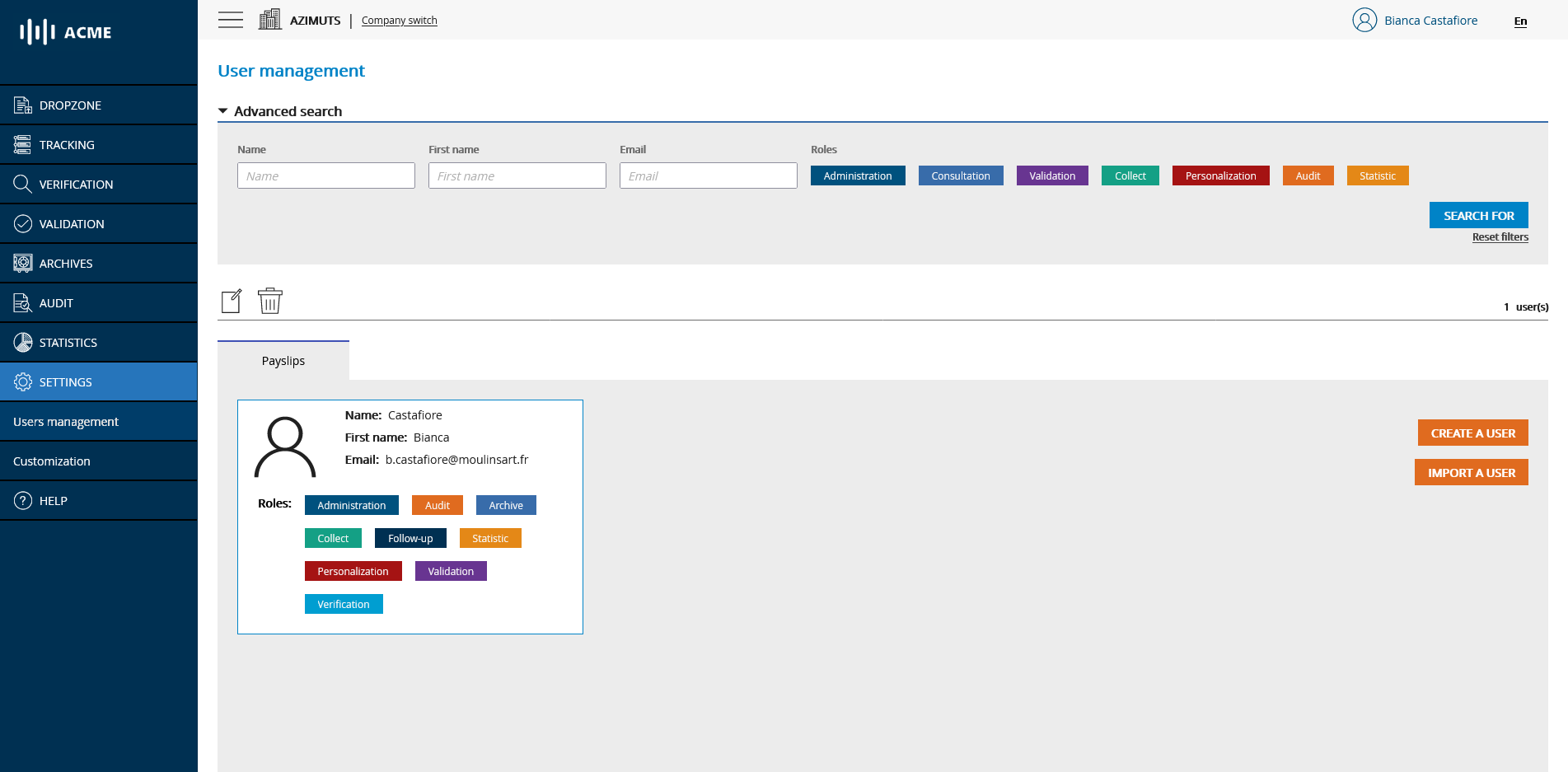Image resolution: width=1568 pixels, height=772 pixels.
Task: Click the Archives sidebar icon
Action: (x=22, y=263)
